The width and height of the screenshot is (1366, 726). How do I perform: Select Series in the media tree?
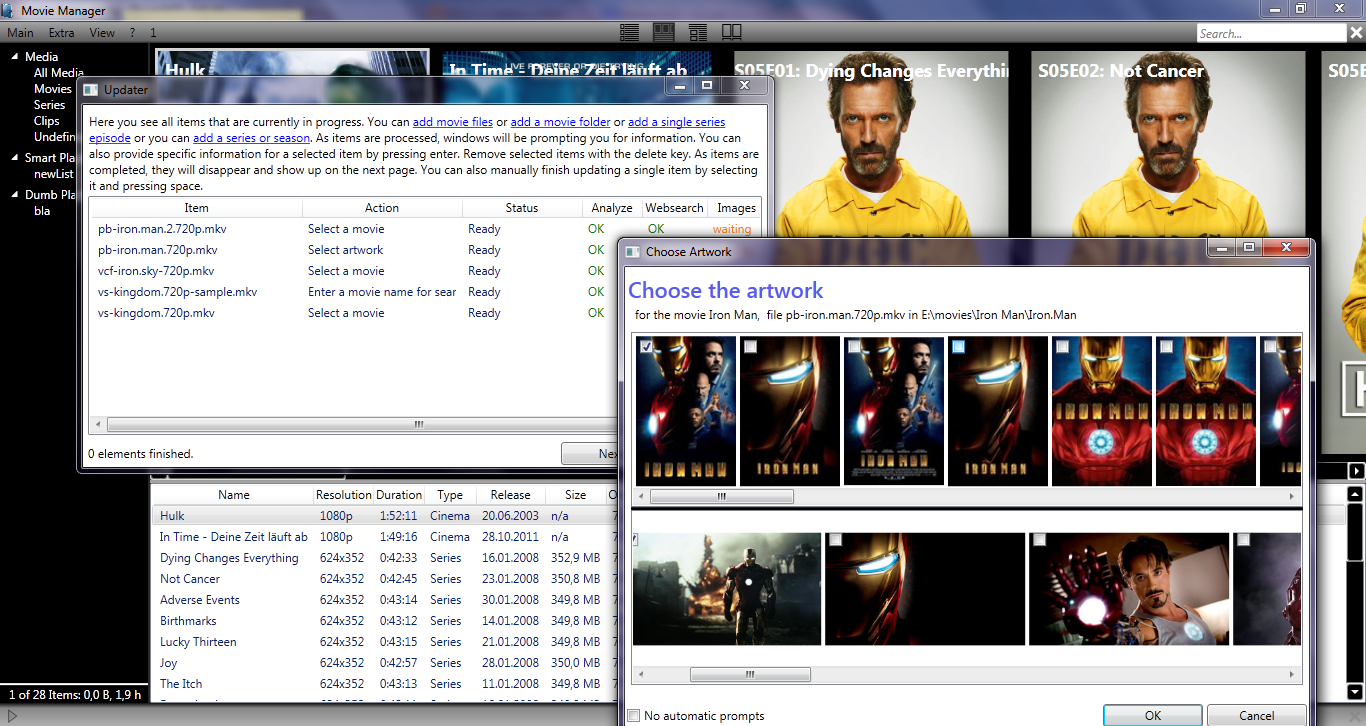pyautogui.click(x=50, y=105)
